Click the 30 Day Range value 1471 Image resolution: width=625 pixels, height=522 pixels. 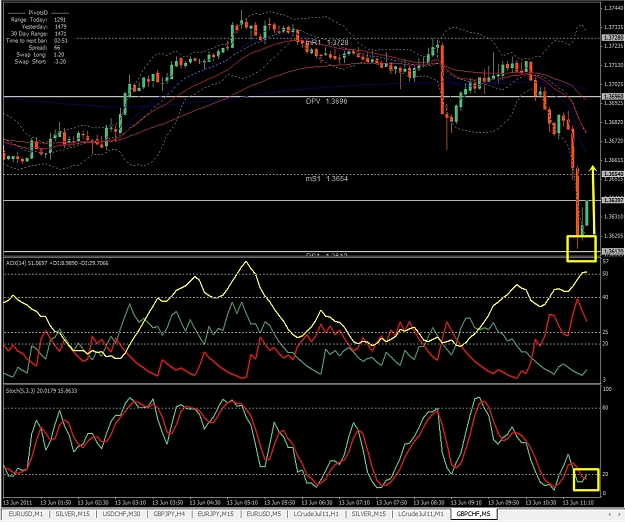pyautogui.click(x=61, y=34)
